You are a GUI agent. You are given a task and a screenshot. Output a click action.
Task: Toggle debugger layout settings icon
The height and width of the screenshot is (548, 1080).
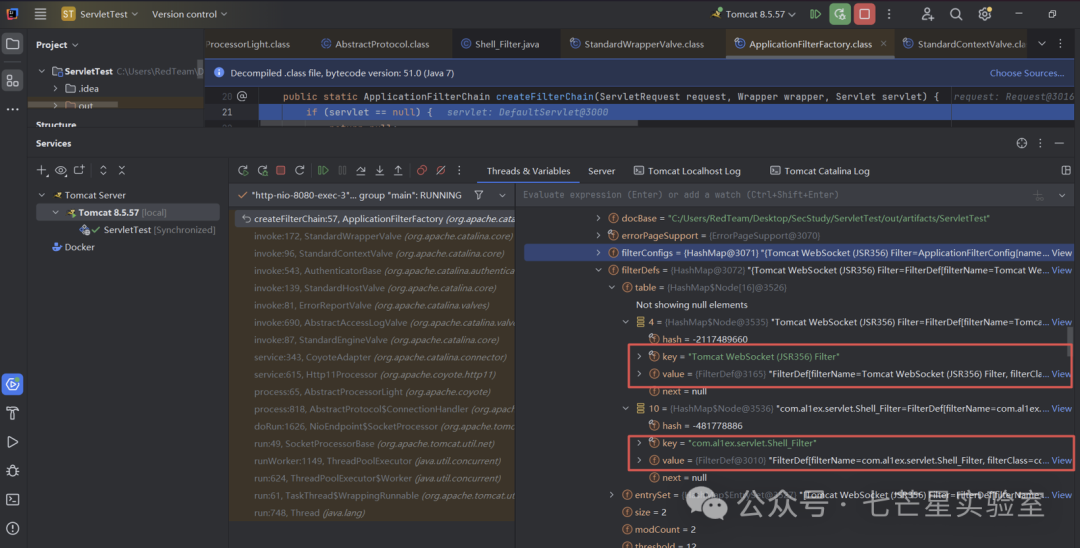1066,170
